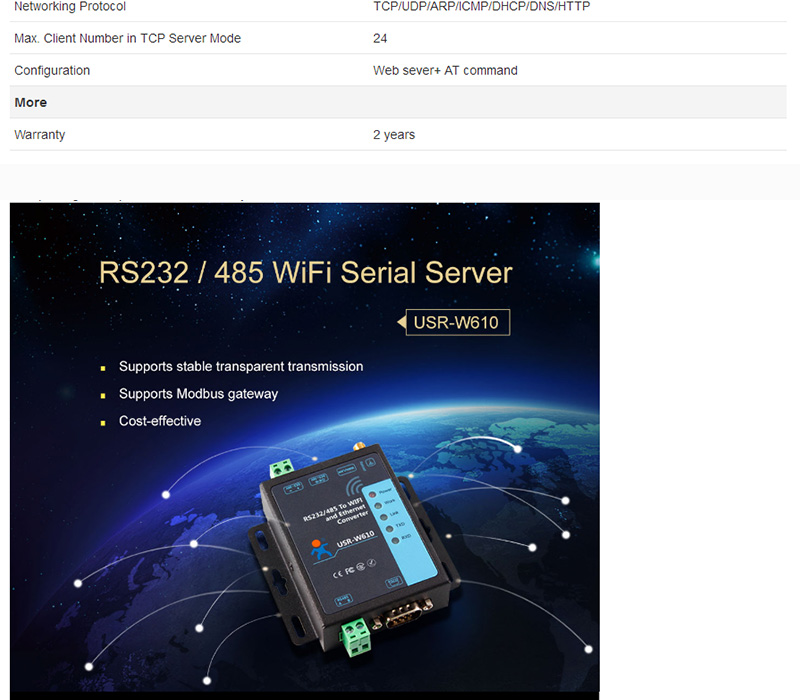Click the Cost-effective bullet text
Viewport: 800px width, 700px height.
159,421
